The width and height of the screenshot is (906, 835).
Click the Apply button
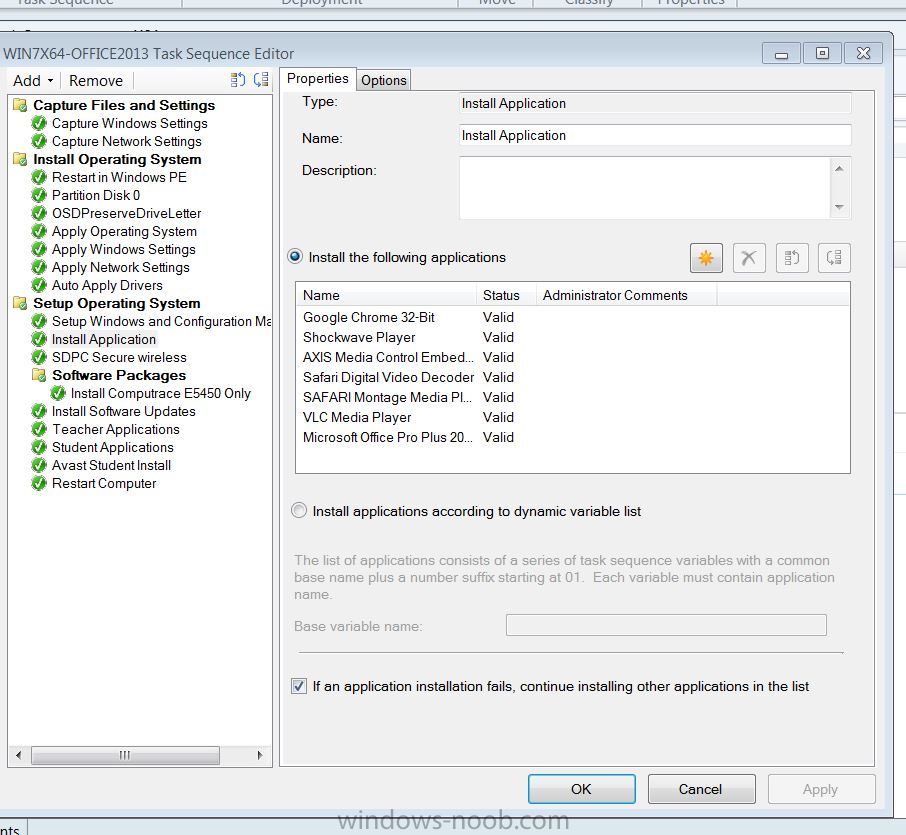coord(821,789)
